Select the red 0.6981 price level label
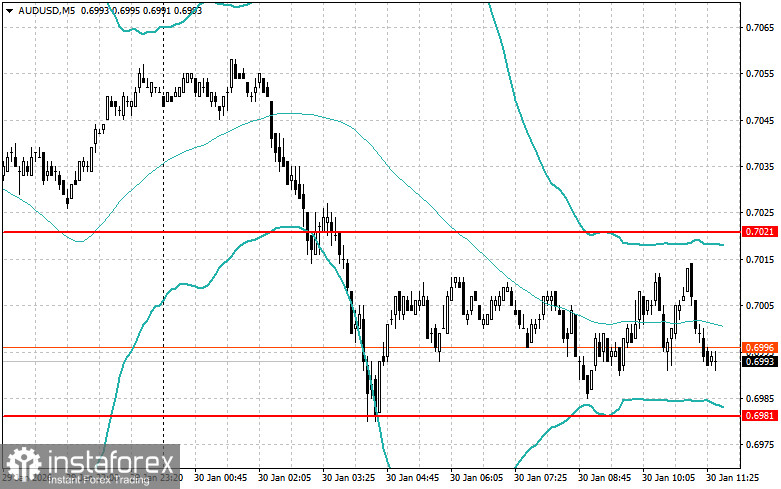Screen dimensions: 781x489 pyautogui.click(x=760, y=416)
